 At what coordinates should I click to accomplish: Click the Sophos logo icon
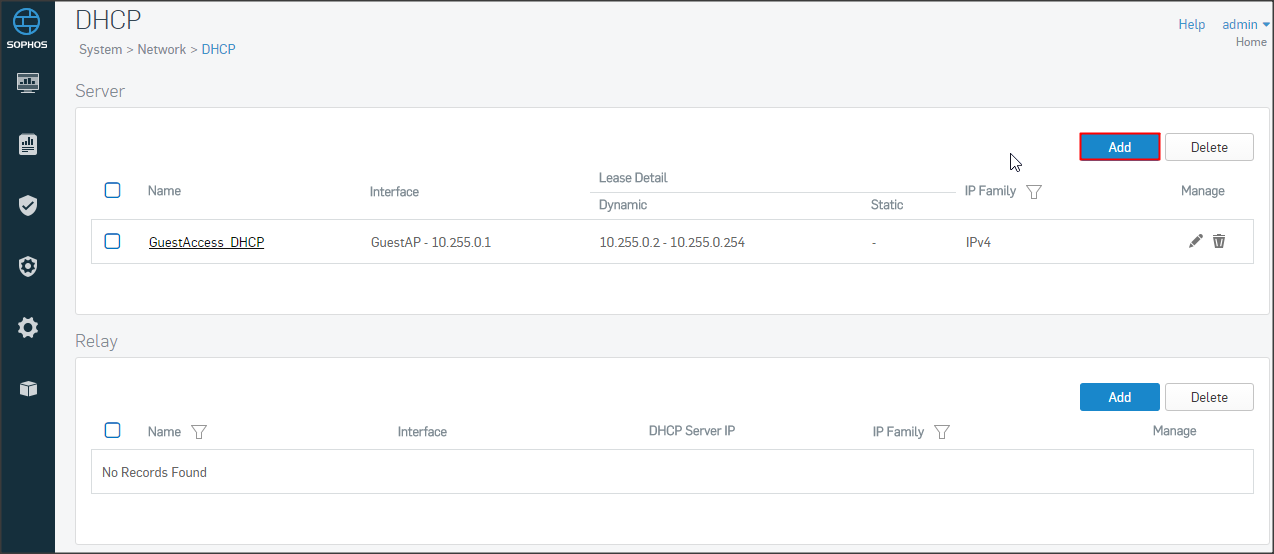(x=27, y=22)
